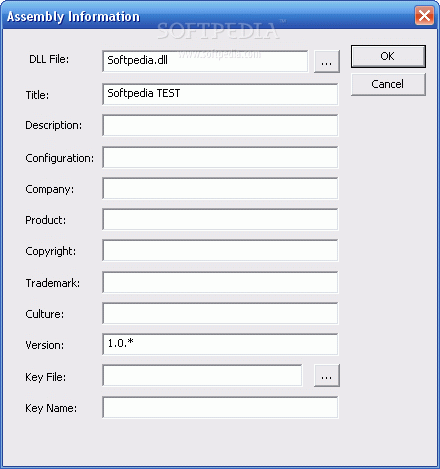
Task: Click into the Key File field
Action: 202,375
